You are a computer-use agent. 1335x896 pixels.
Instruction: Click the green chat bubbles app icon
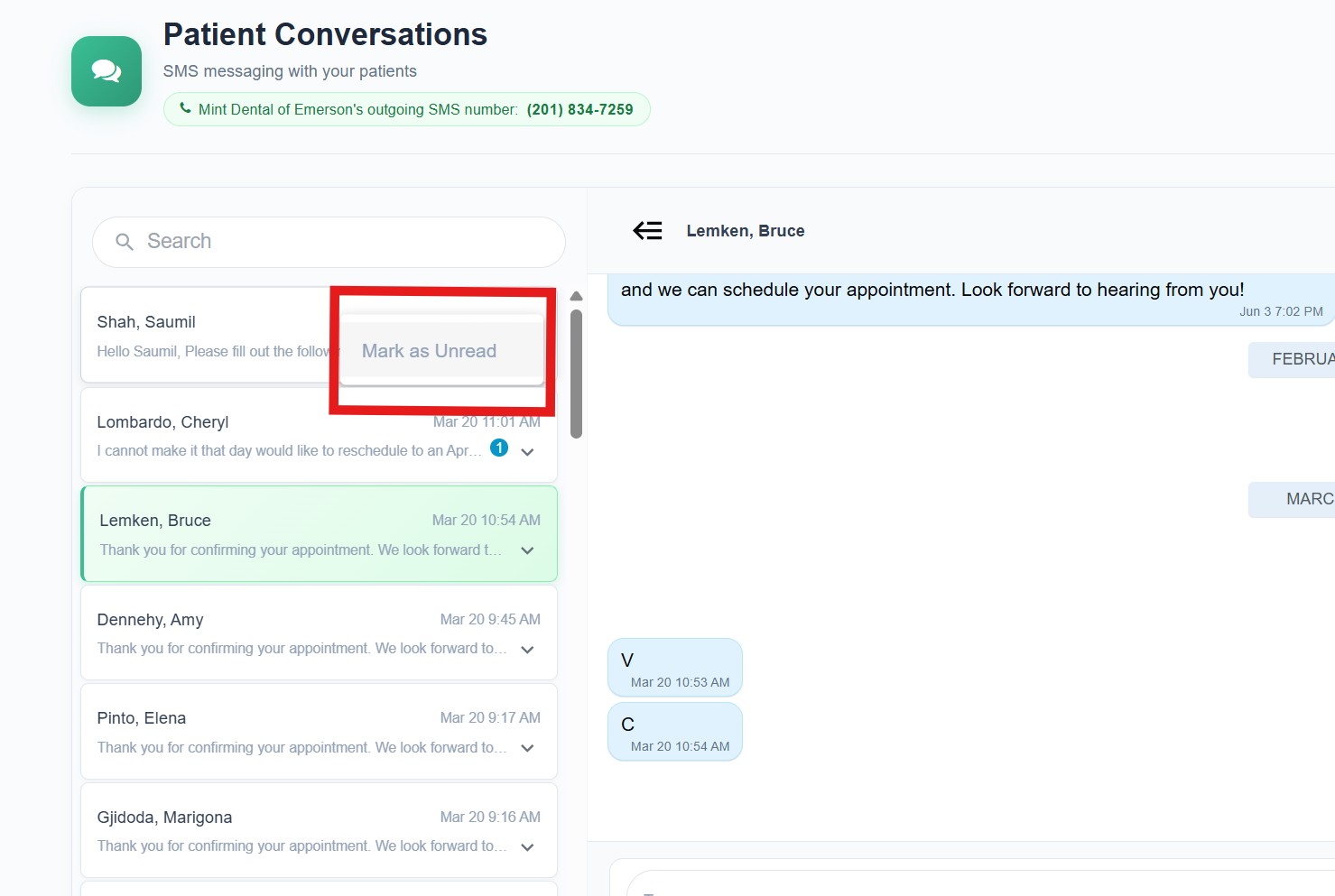coord(107,71)
